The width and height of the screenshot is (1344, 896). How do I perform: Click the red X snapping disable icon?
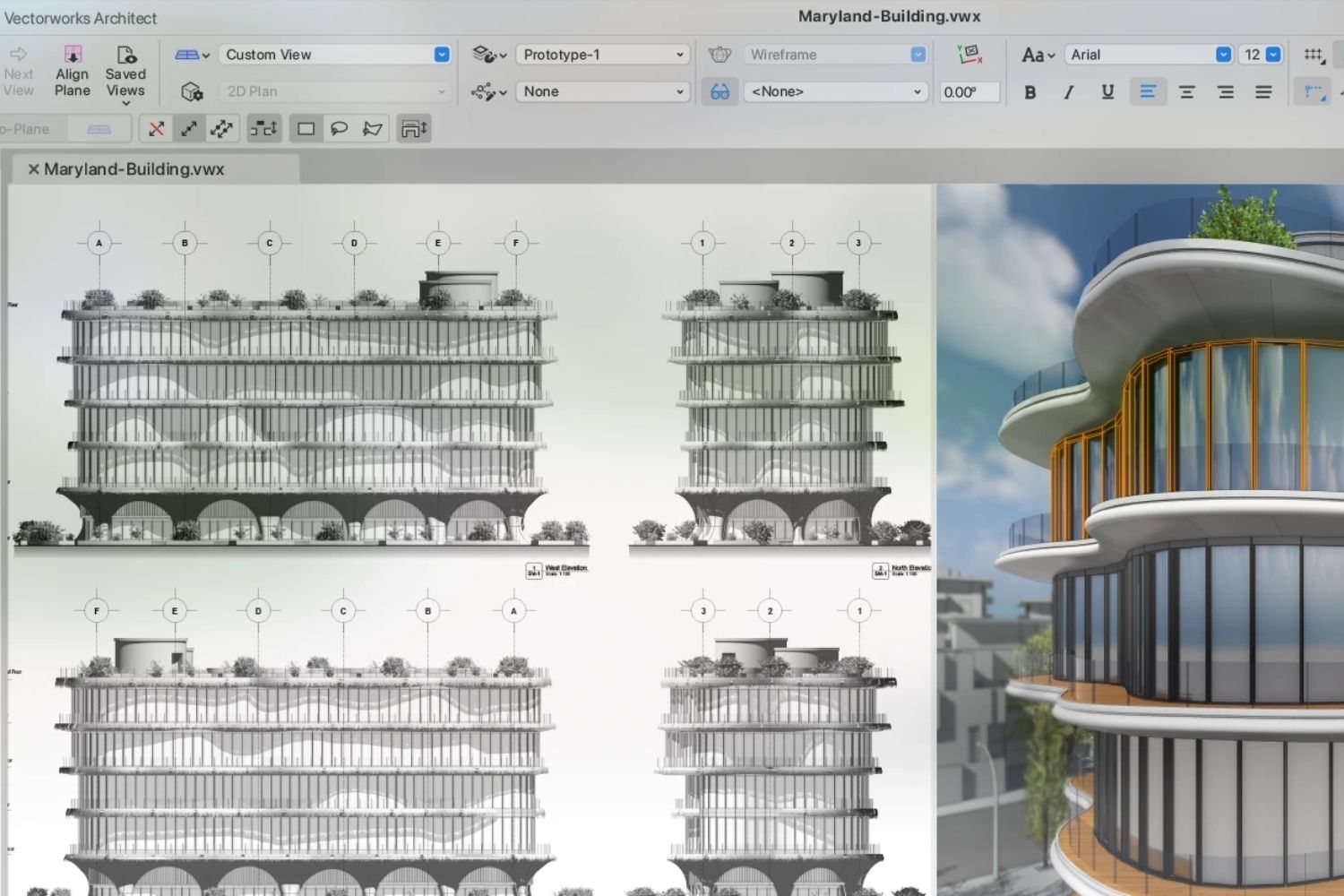[x=155, y=128]
